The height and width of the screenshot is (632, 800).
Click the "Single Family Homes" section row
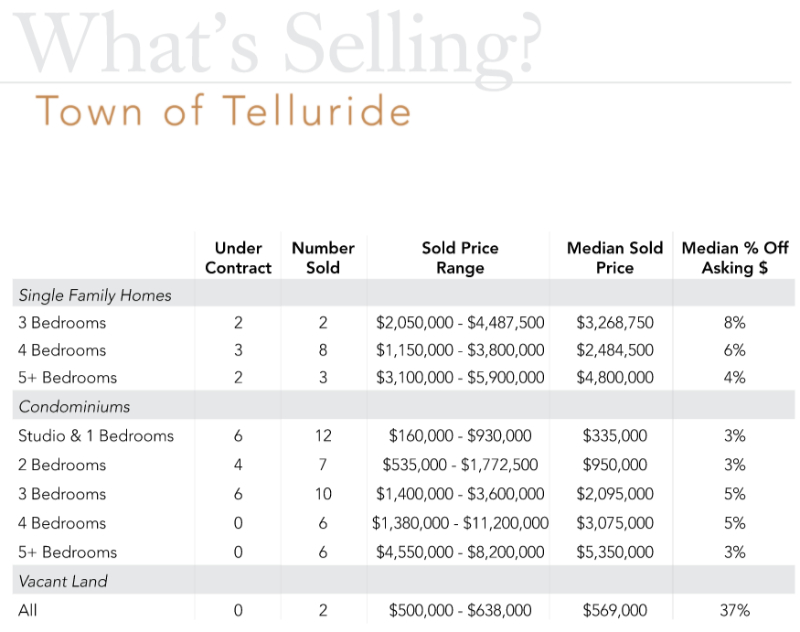click(x=95, y=295)
